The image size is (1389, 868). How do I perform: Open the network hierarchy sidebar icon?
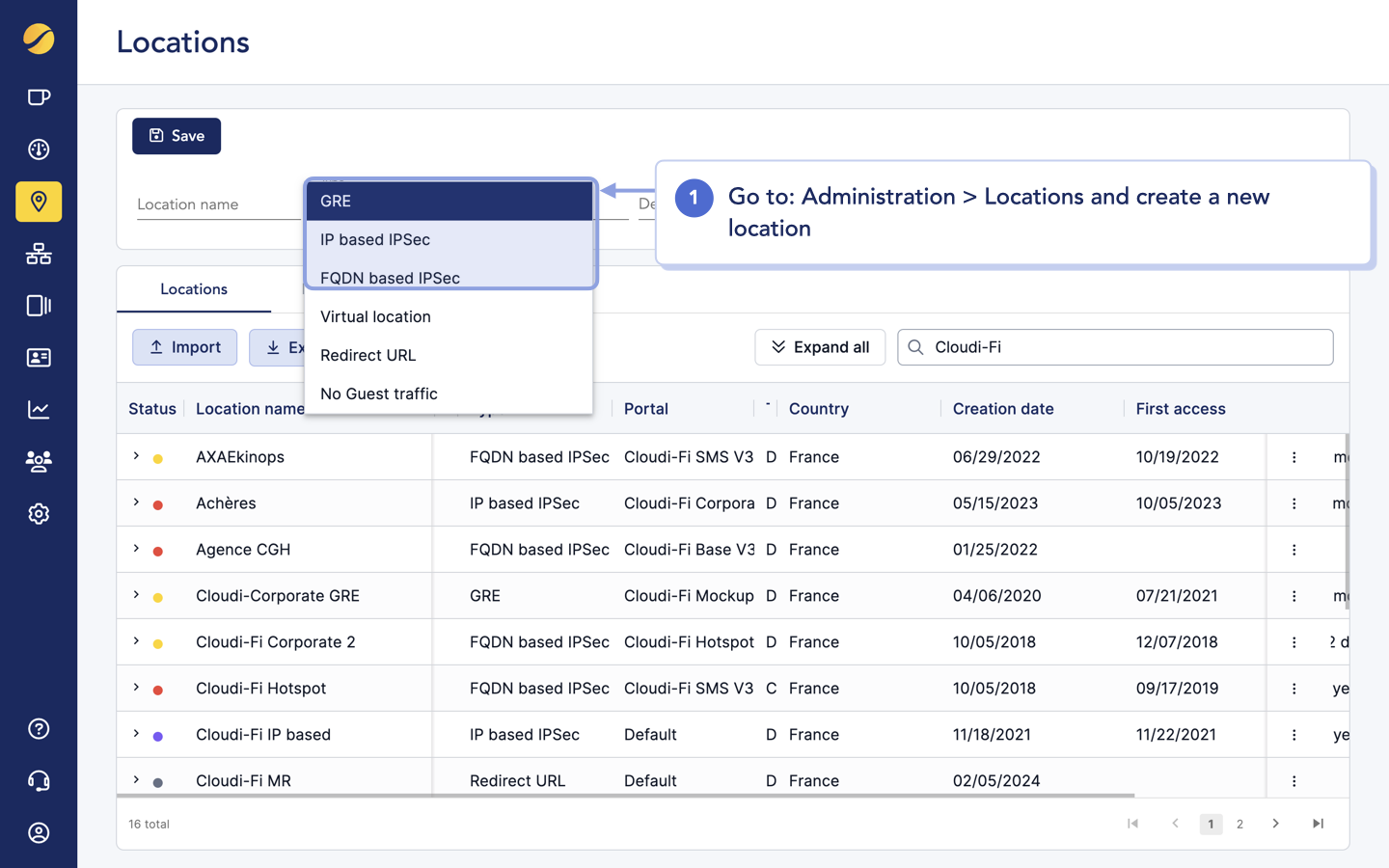[39, 254]
